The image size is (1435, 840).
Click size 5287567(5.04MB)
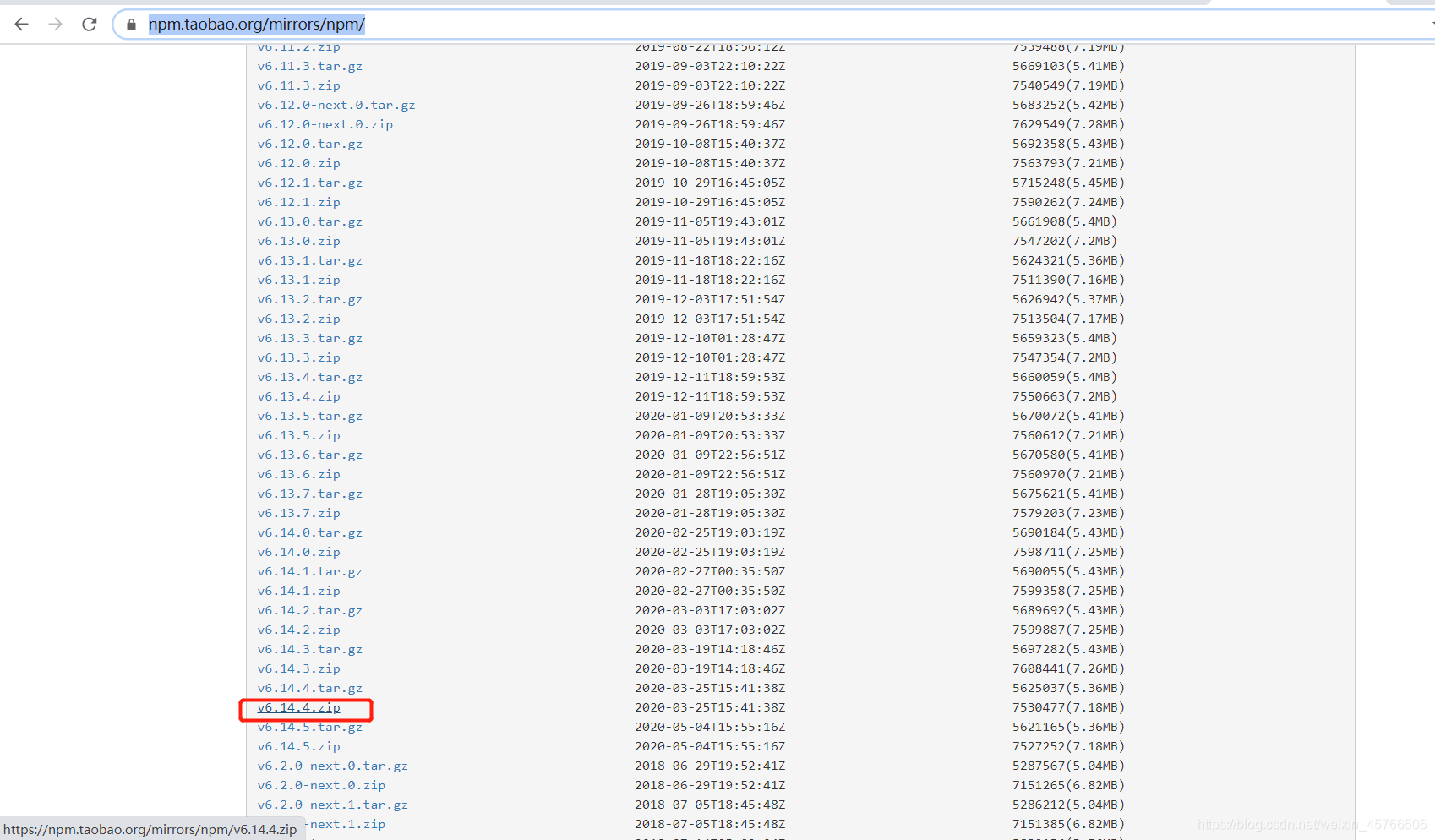[x=1068, y=766]
